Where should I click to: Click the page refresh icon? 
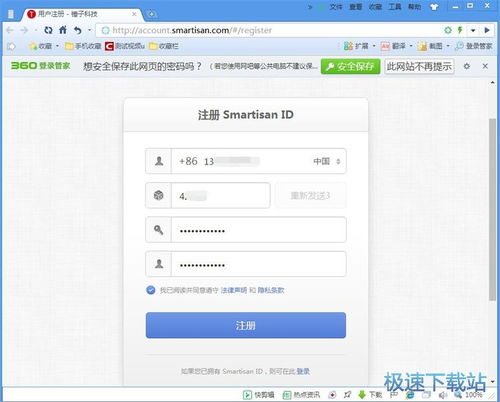48,30
